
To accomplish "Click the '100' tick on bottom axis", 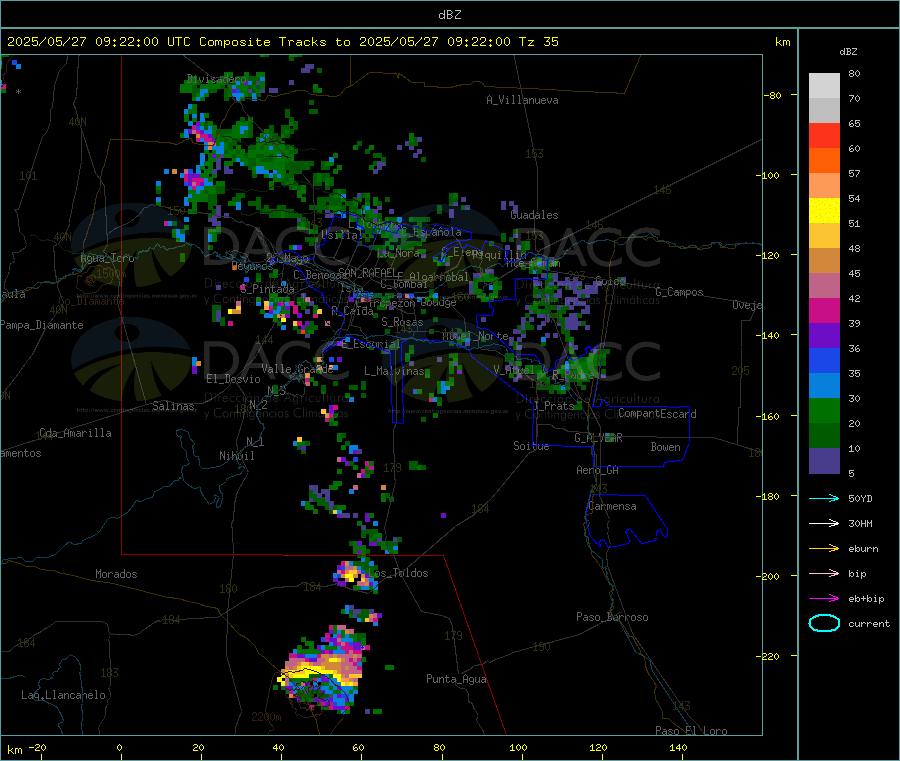I will coord(518,747).
